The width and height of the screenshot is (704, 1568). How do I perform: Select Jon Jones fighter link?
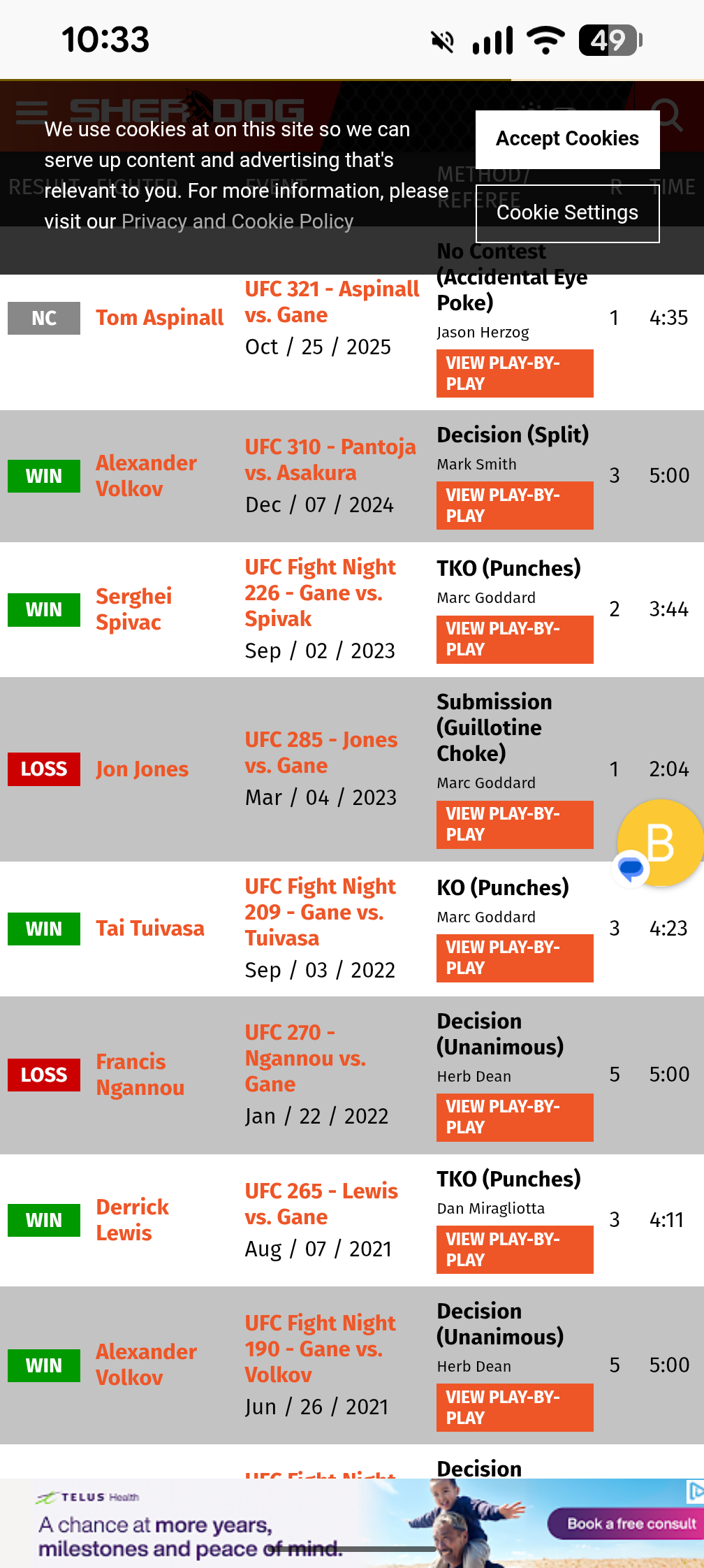(142, 769)
